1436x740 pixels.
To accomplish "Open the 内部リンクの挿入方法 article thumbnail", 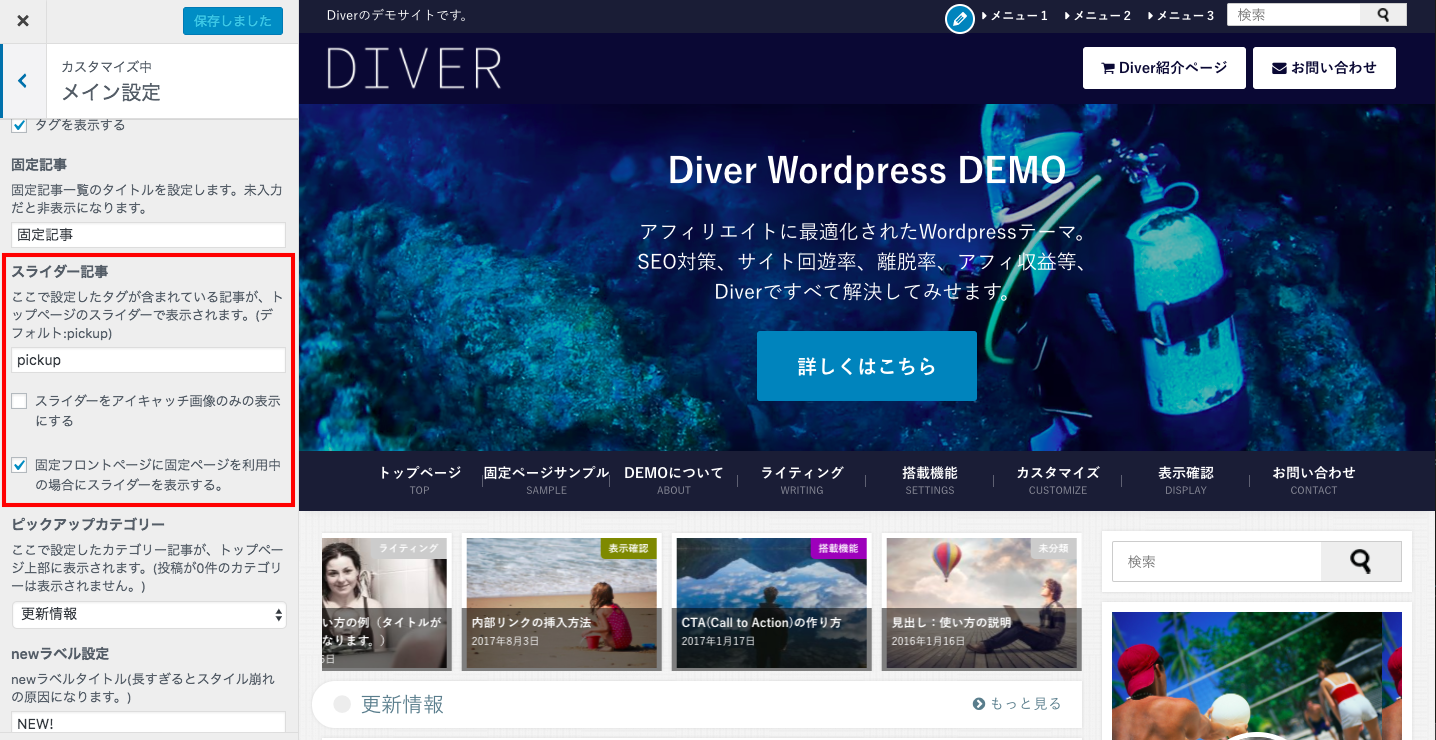I will point(562,603).
